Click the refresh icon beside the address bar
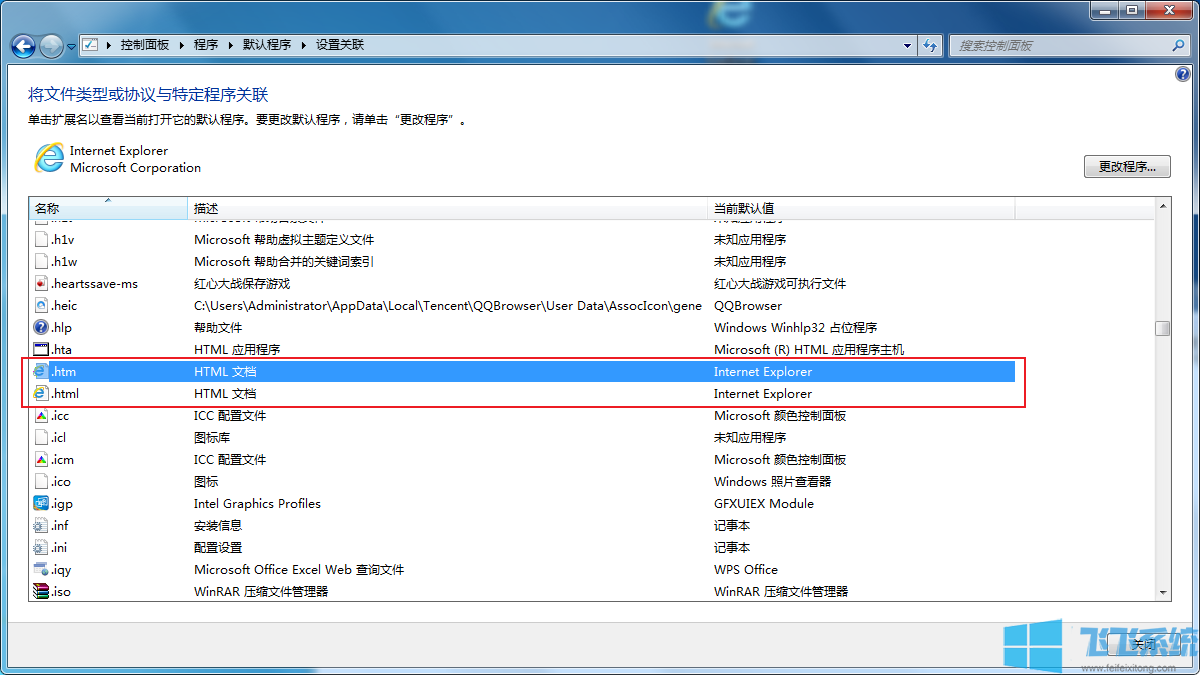 (930, 45)
